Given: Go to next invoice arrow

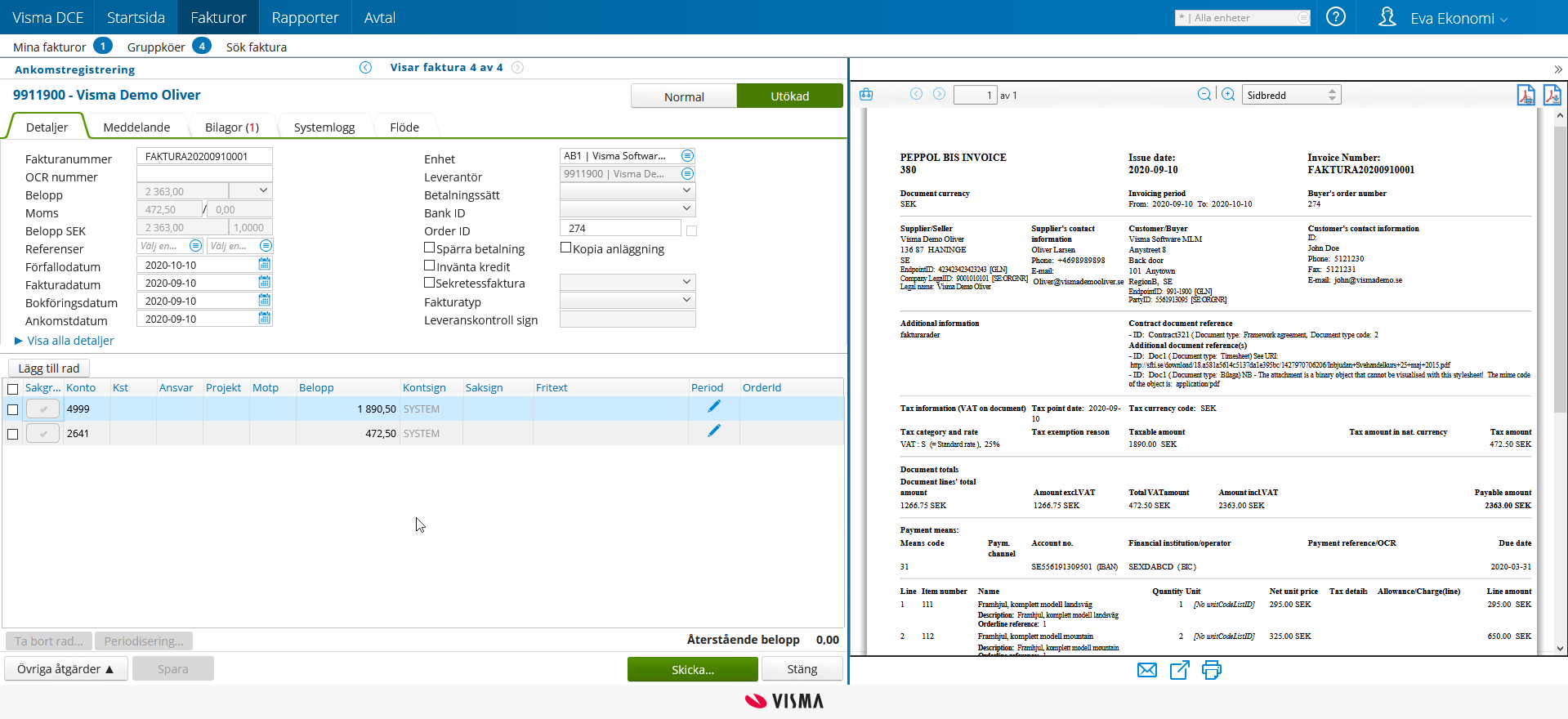Looking at the screenshot, I should click(517, 67).
